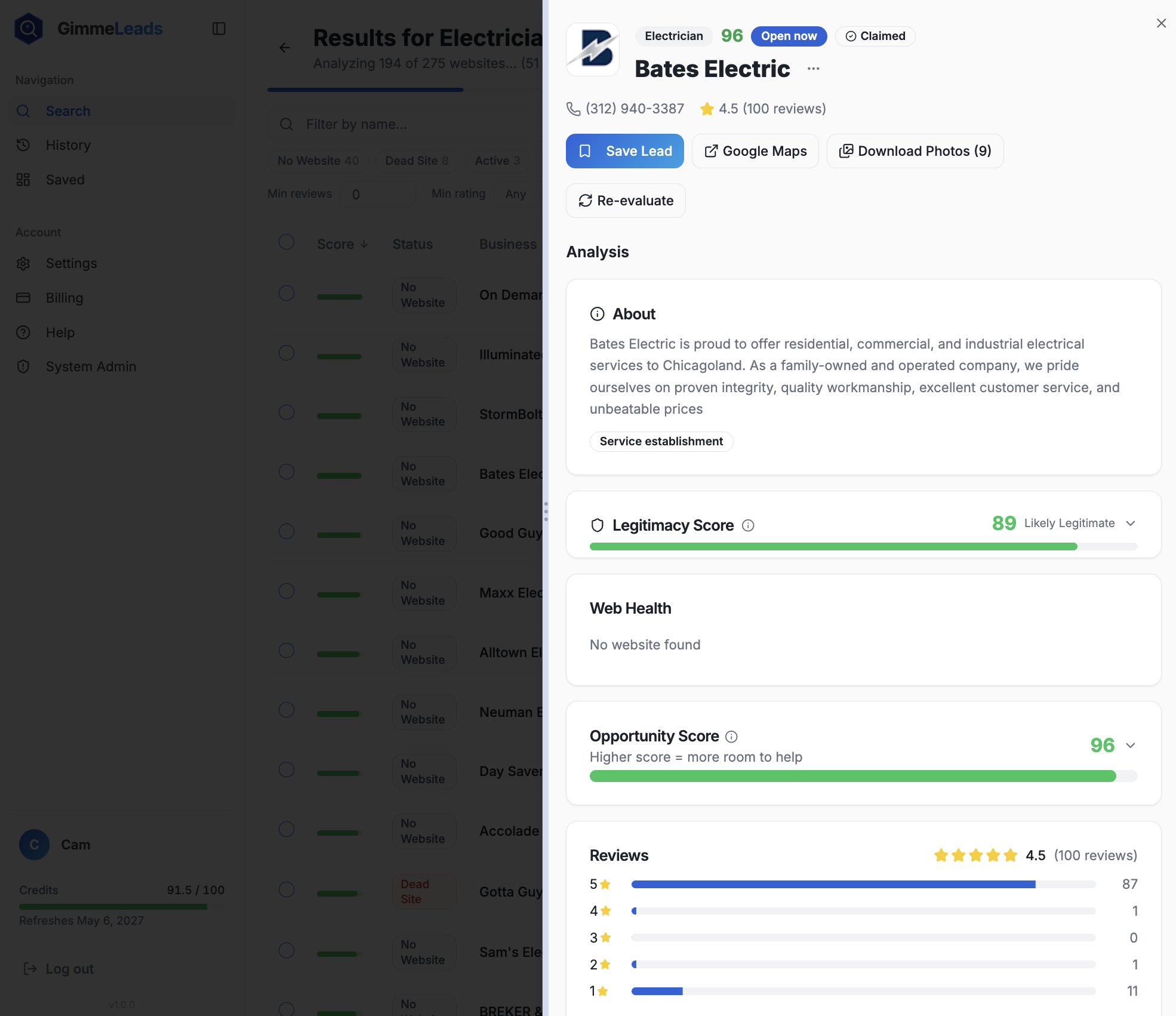The height and width of the screenshot is (1016, 1176).
Task: Expand the Legitimacy Score section
Action: coord(1130,524)
